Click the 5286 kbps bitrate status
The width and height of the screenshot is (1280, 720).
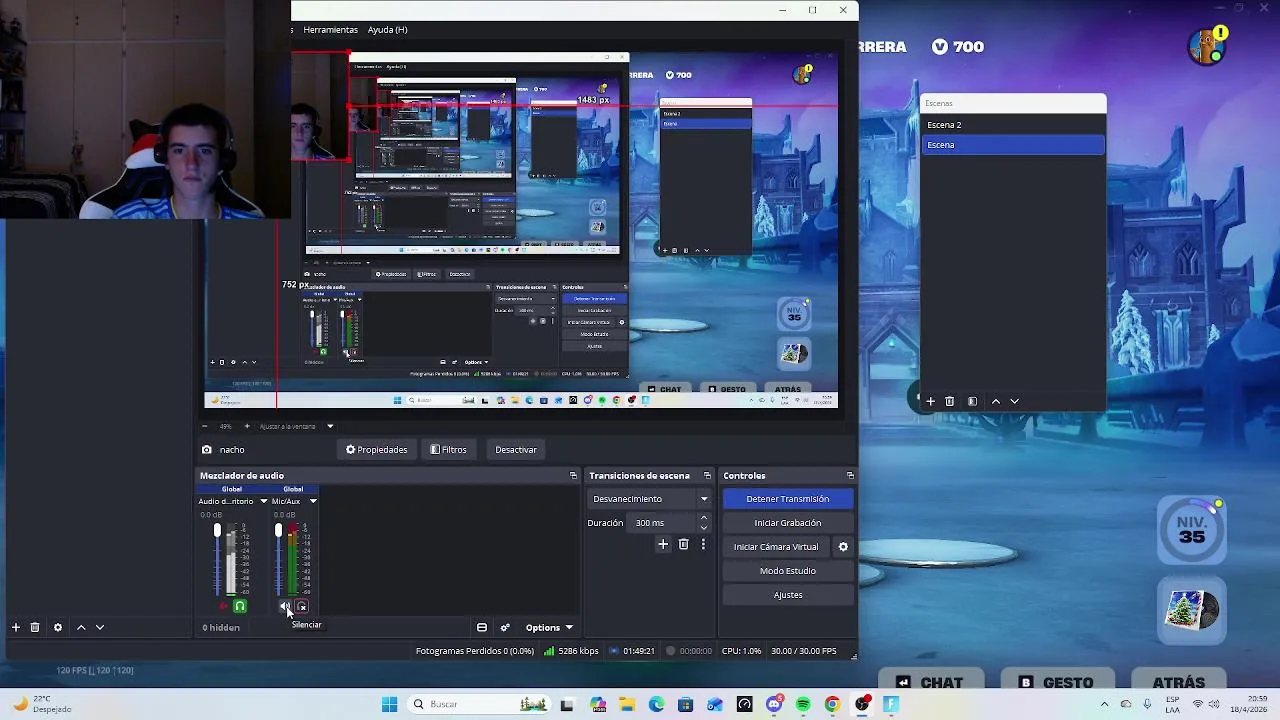tap(571, 651)
